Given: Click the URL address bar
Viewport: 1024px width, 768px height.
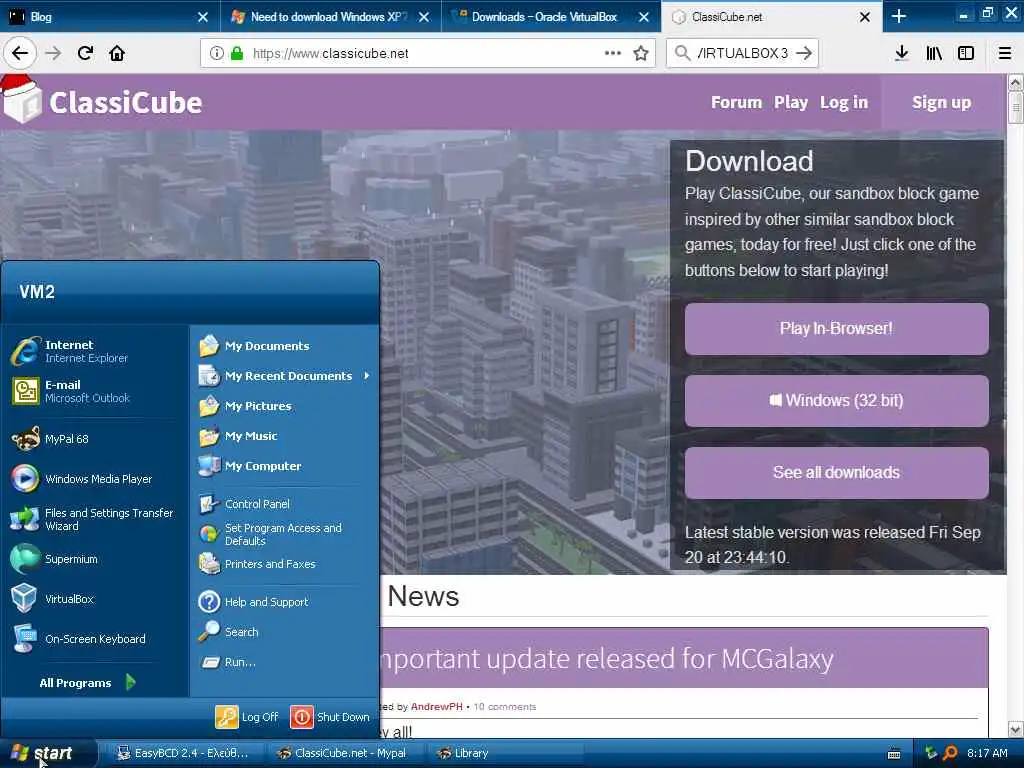Looking at the screenshot, I should pos(428,53).
